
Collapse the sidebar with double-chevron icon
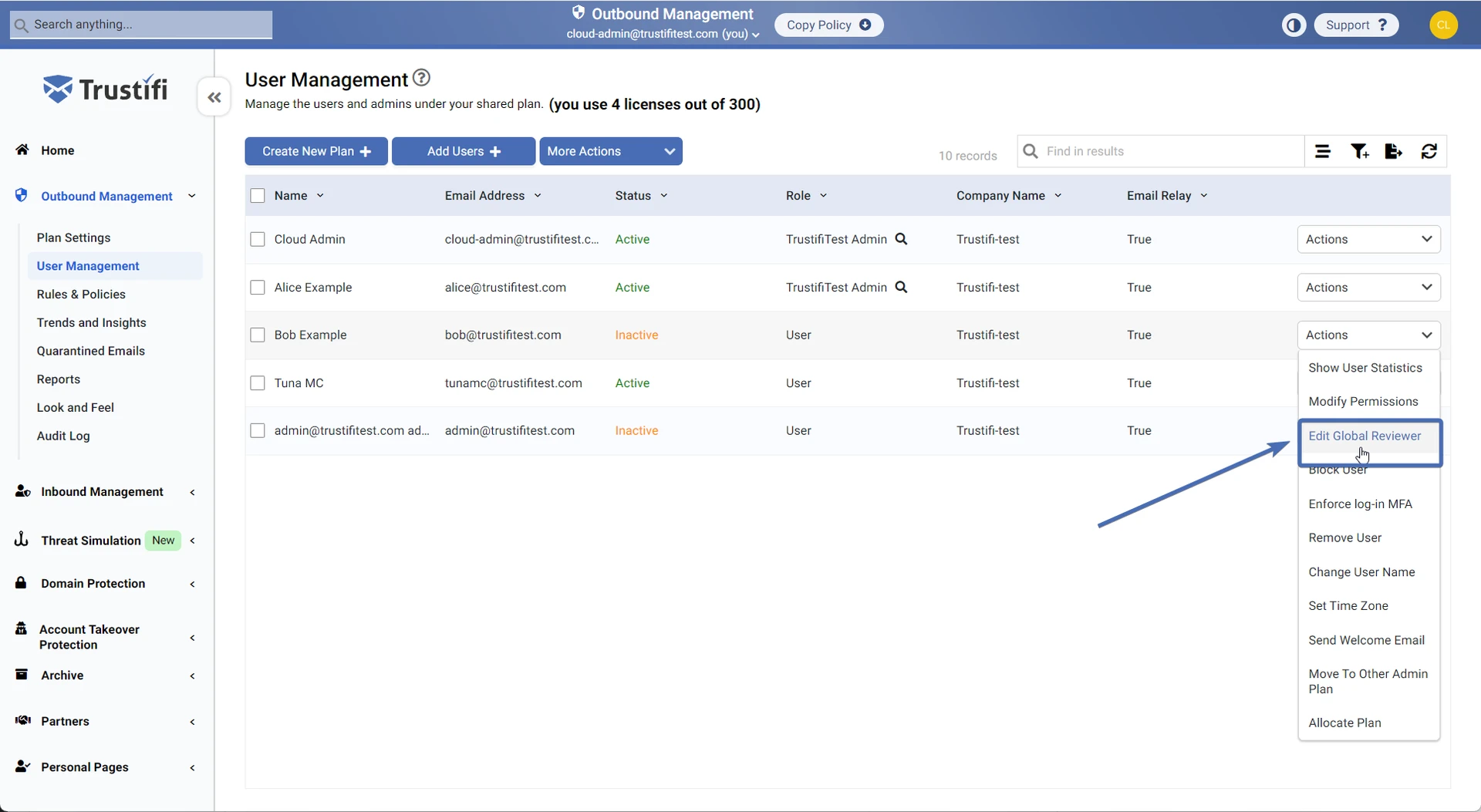point(214,97)
